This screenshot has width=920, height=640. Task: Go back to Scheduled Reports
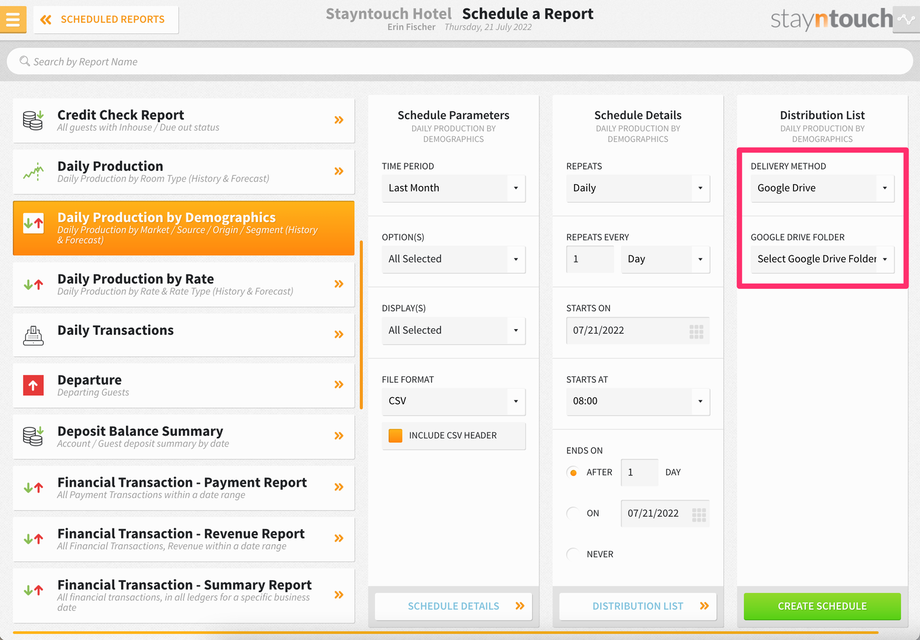[106, 19]
